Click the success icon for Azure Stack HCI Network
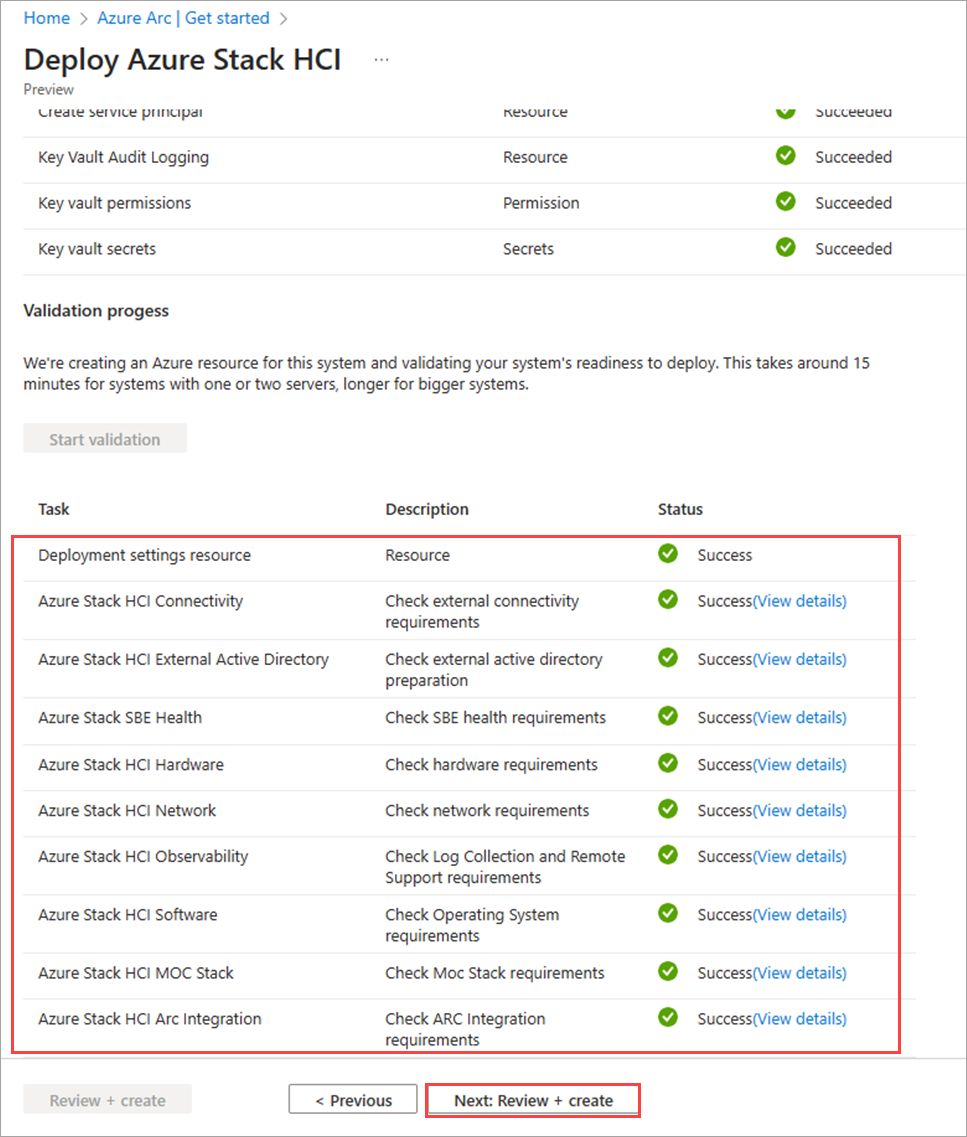 pyautogui.click(x=668, y=809)
